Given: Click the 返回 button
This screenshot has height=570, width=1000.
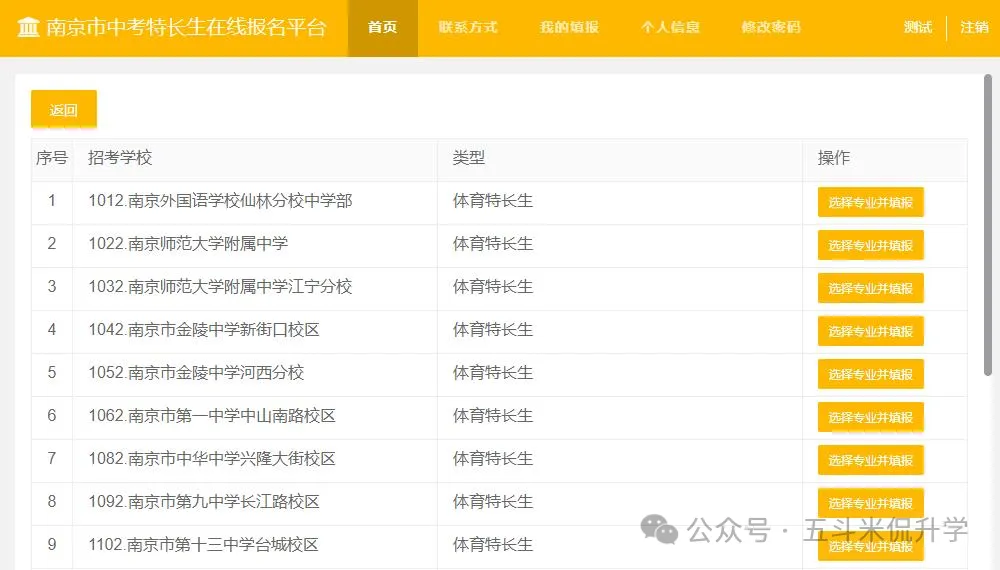Looking at the screenshot, I should pos(64,110).
